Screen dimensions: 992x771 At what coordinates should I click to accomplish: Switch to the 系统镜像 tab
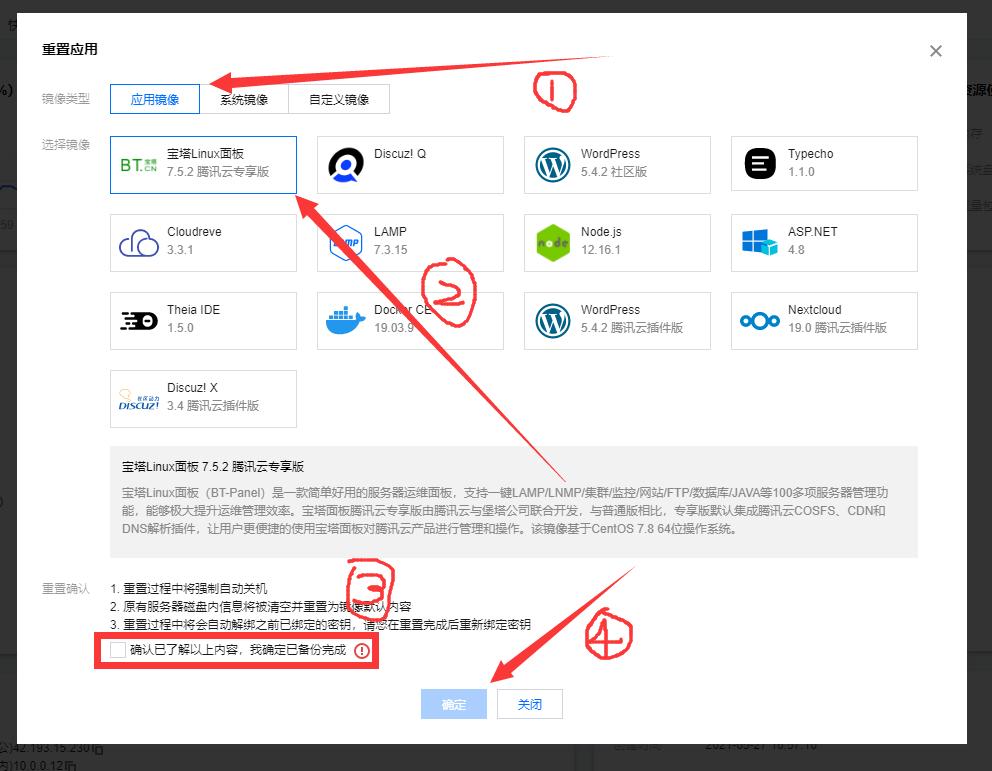click(x=244, y=99)
